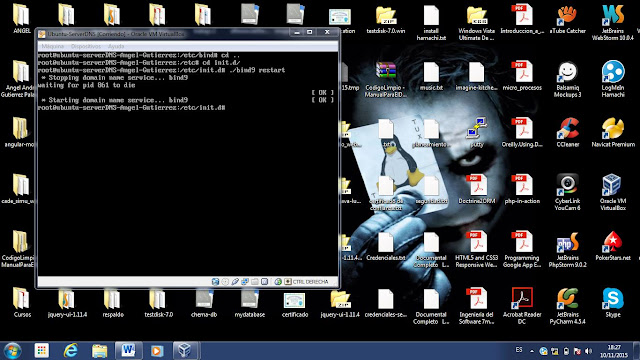
Task: Switch to Microsoft Word on the taskbar
Action: [x=128, y=351]
